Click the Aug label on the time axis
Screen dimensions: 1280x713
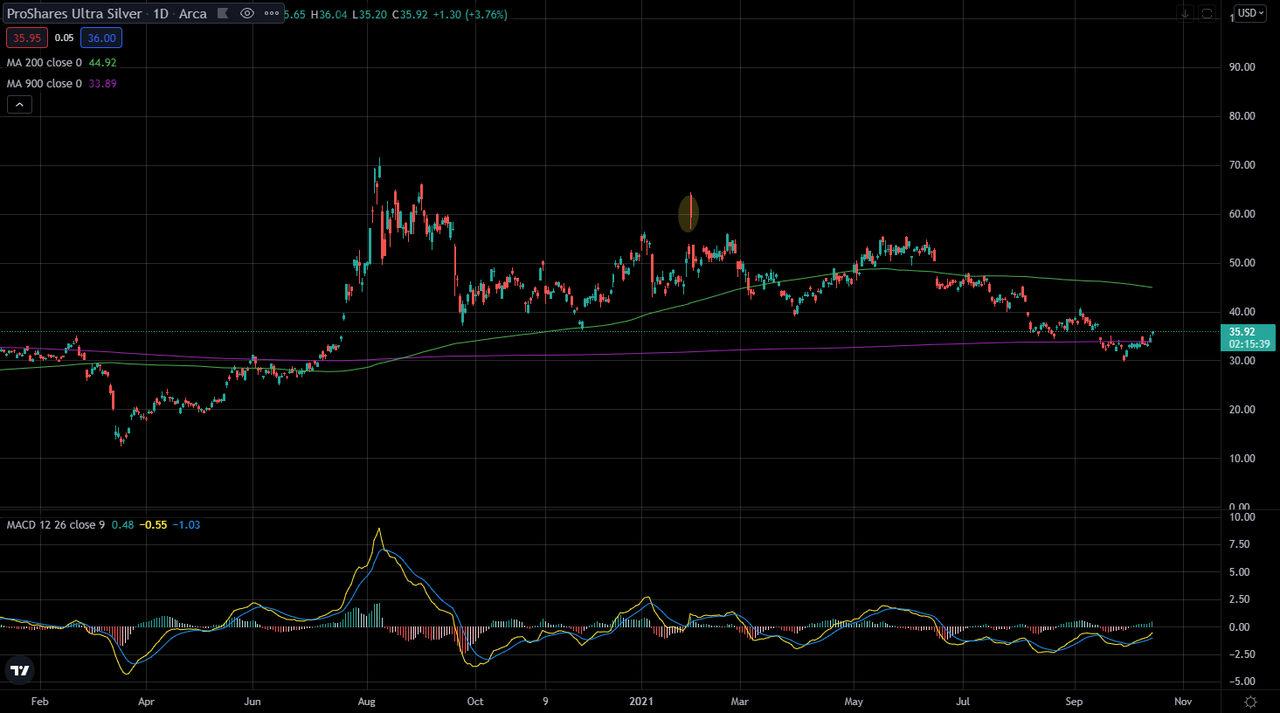(367, 701)
